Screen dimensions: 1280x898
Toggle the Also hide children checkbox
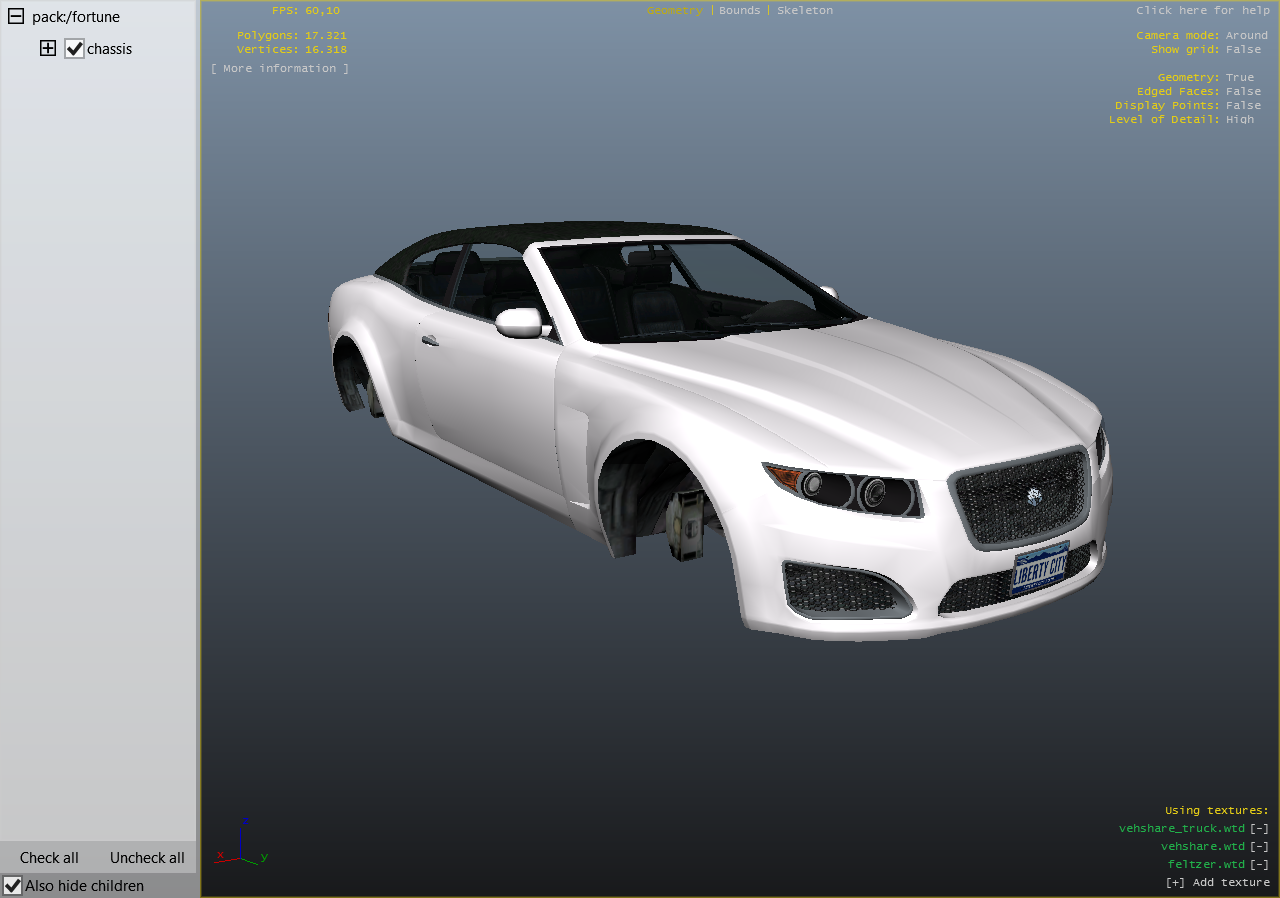tap(12, 885)
